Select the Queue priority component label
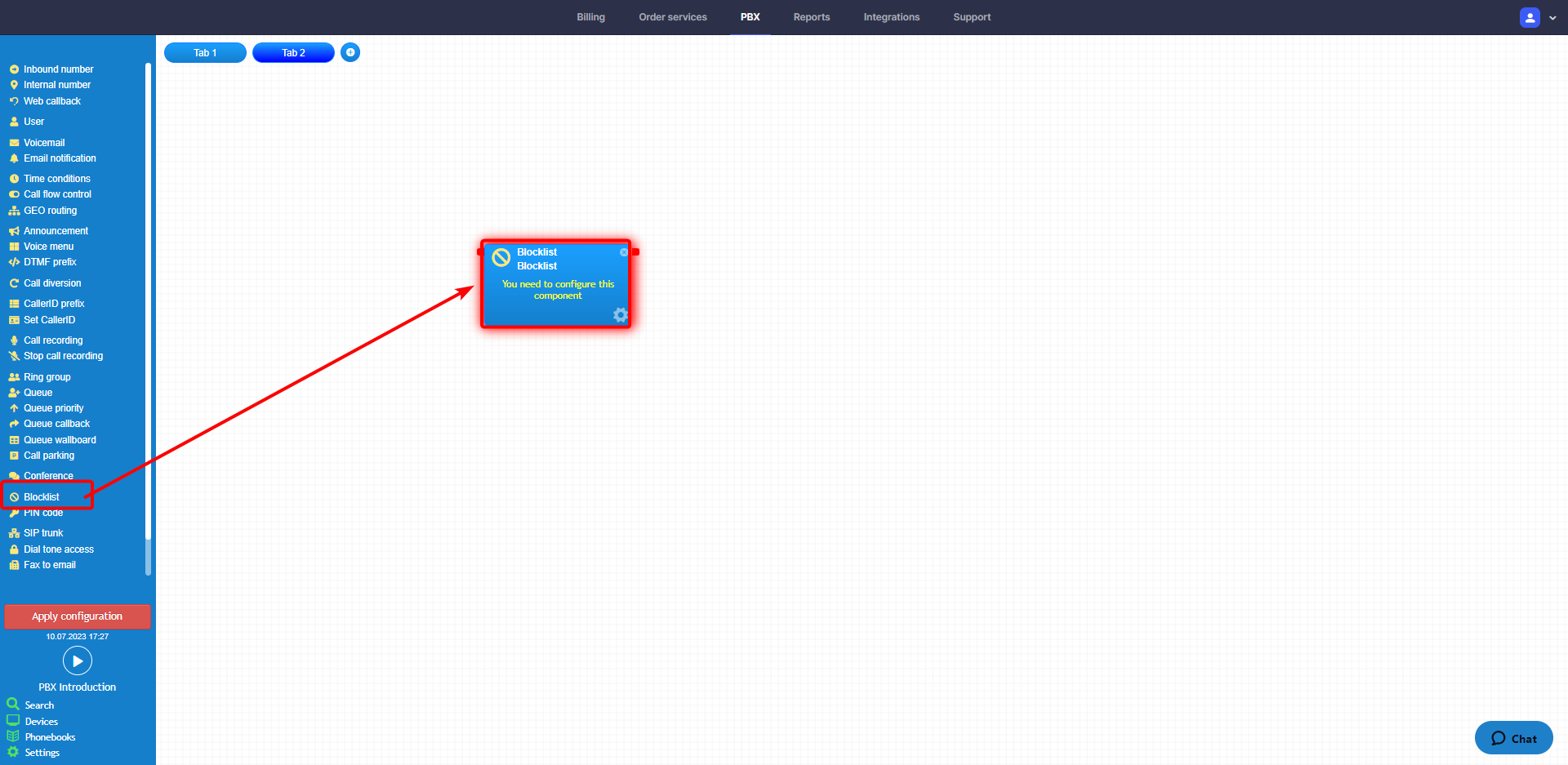 [x=53, y=408]
